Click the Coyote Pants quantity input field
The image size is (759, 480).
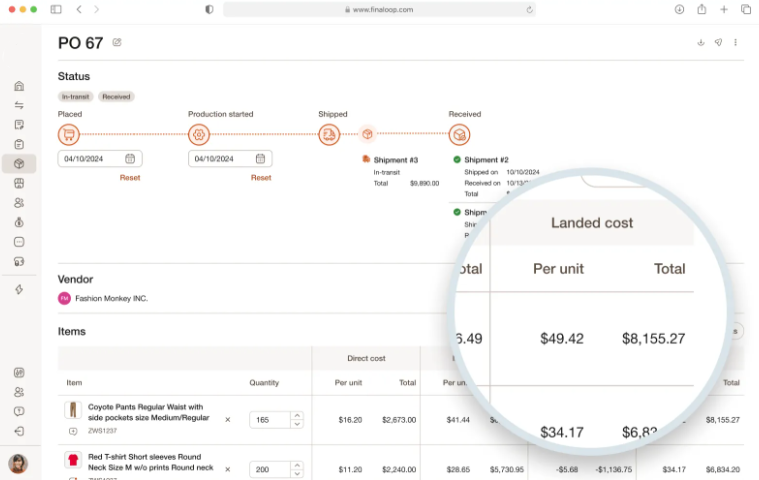pos(270,420)
